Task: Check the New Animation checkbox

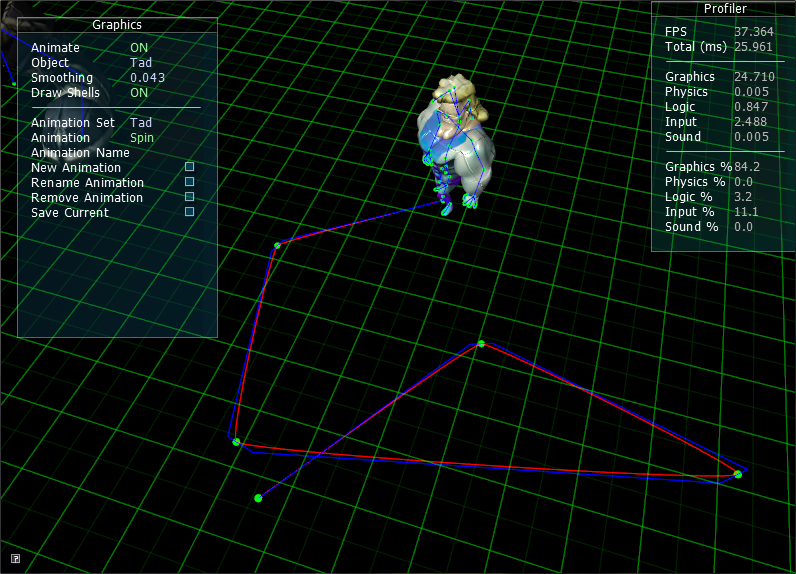Action: (189, 166)
